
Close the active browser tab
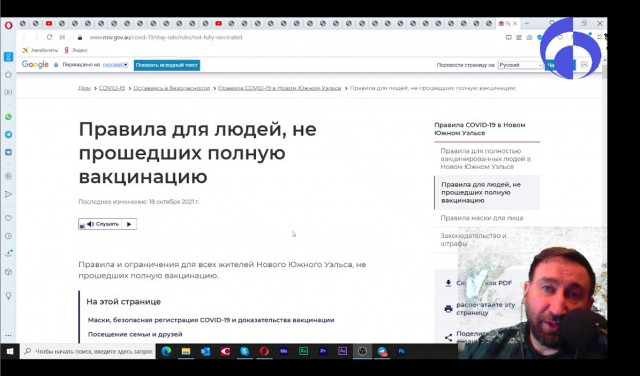[x=515, y=24]
